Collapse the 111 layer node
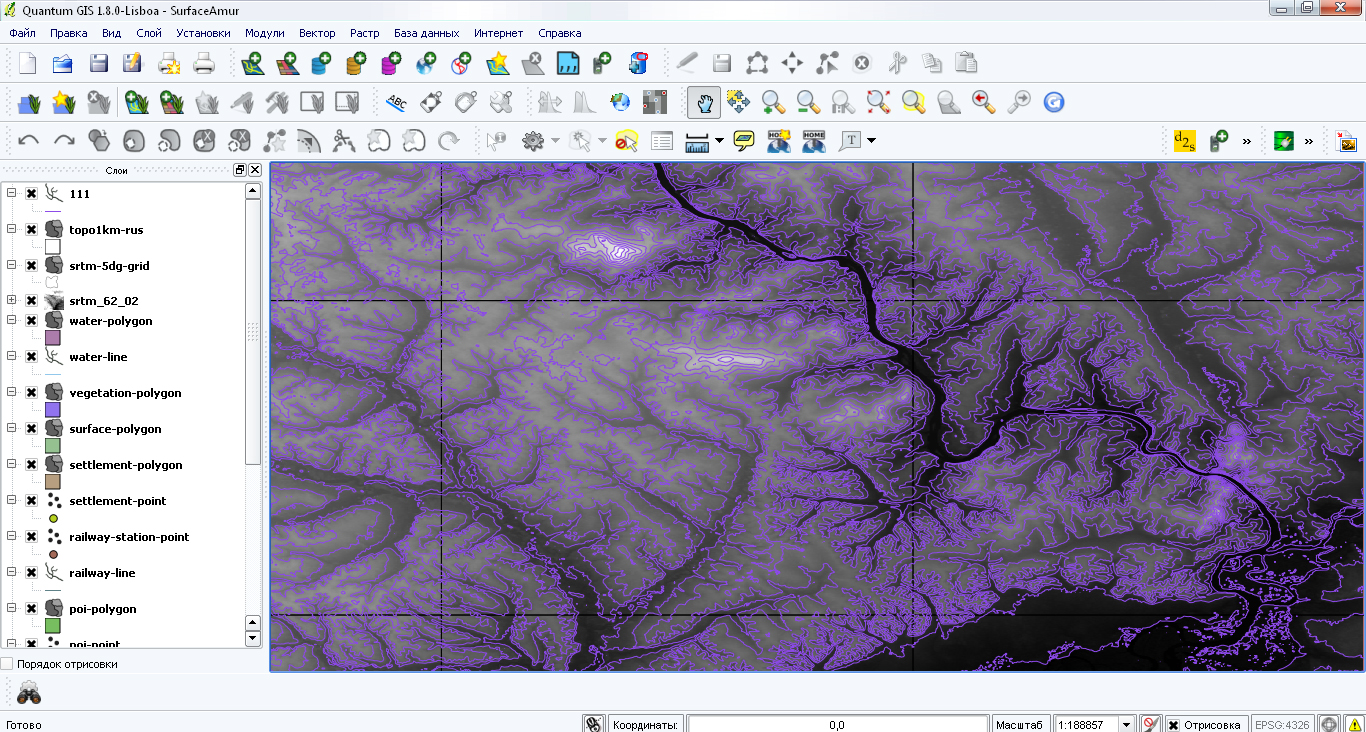The height and width of the screenshot is (732, 1366). [x=11, y=193]
